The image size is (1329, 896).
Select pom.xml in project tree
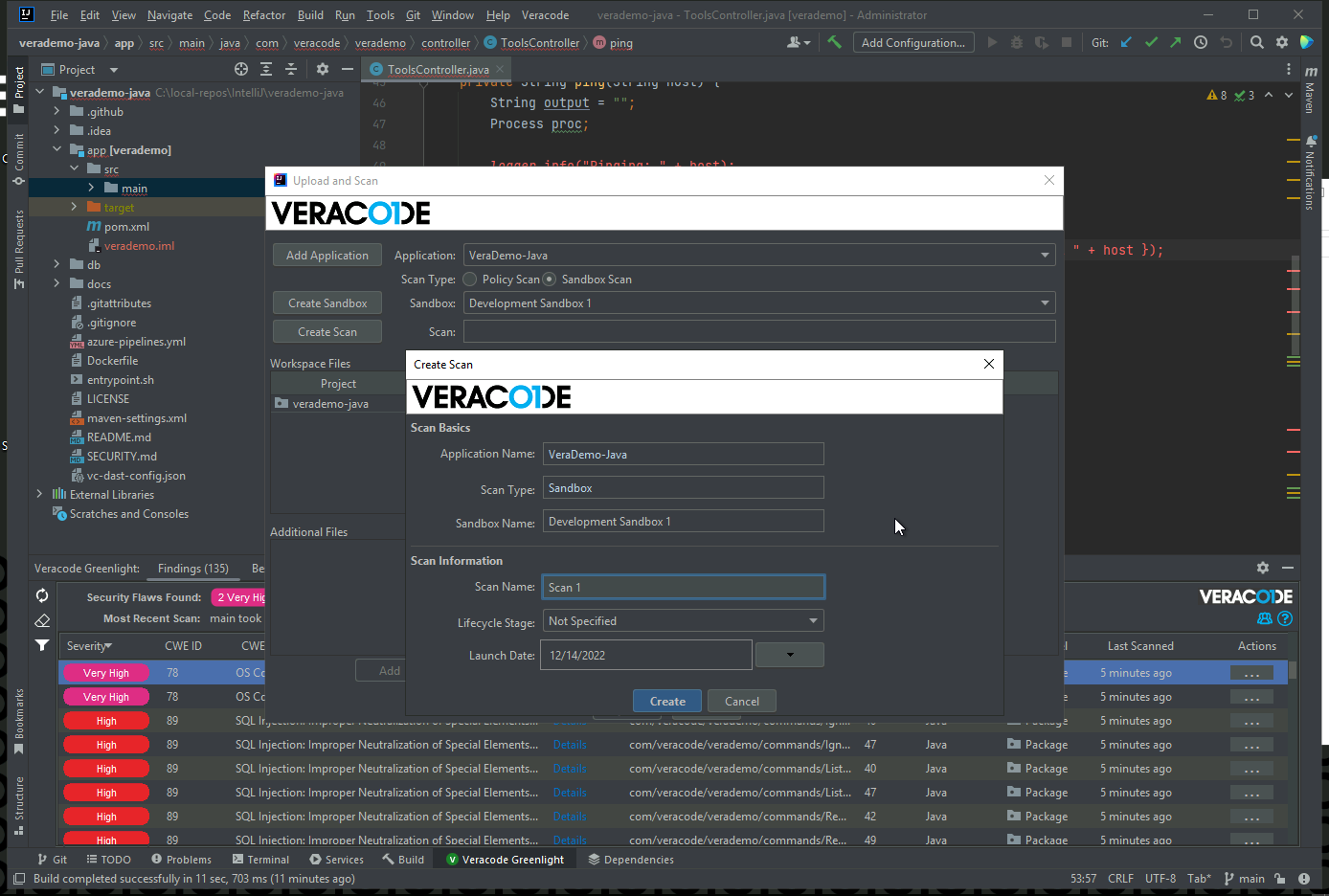(126, 227)
